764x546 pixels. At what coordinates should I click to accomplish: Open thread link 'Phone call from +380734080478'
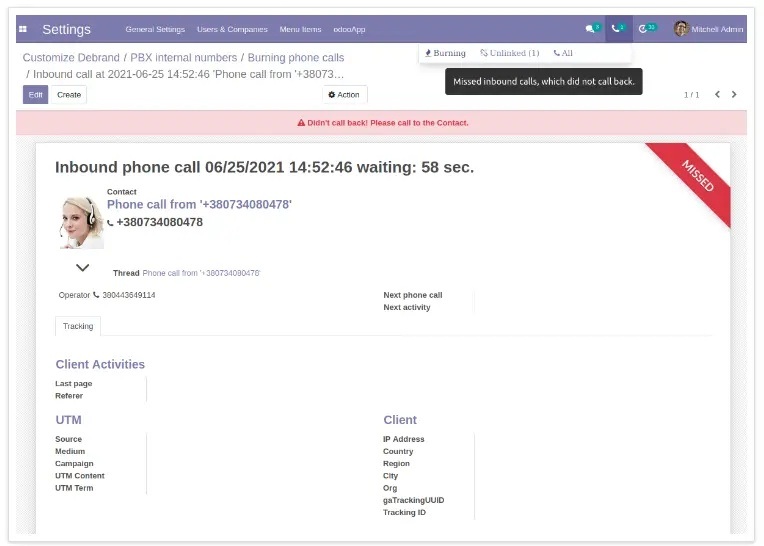tap(201, 273)
